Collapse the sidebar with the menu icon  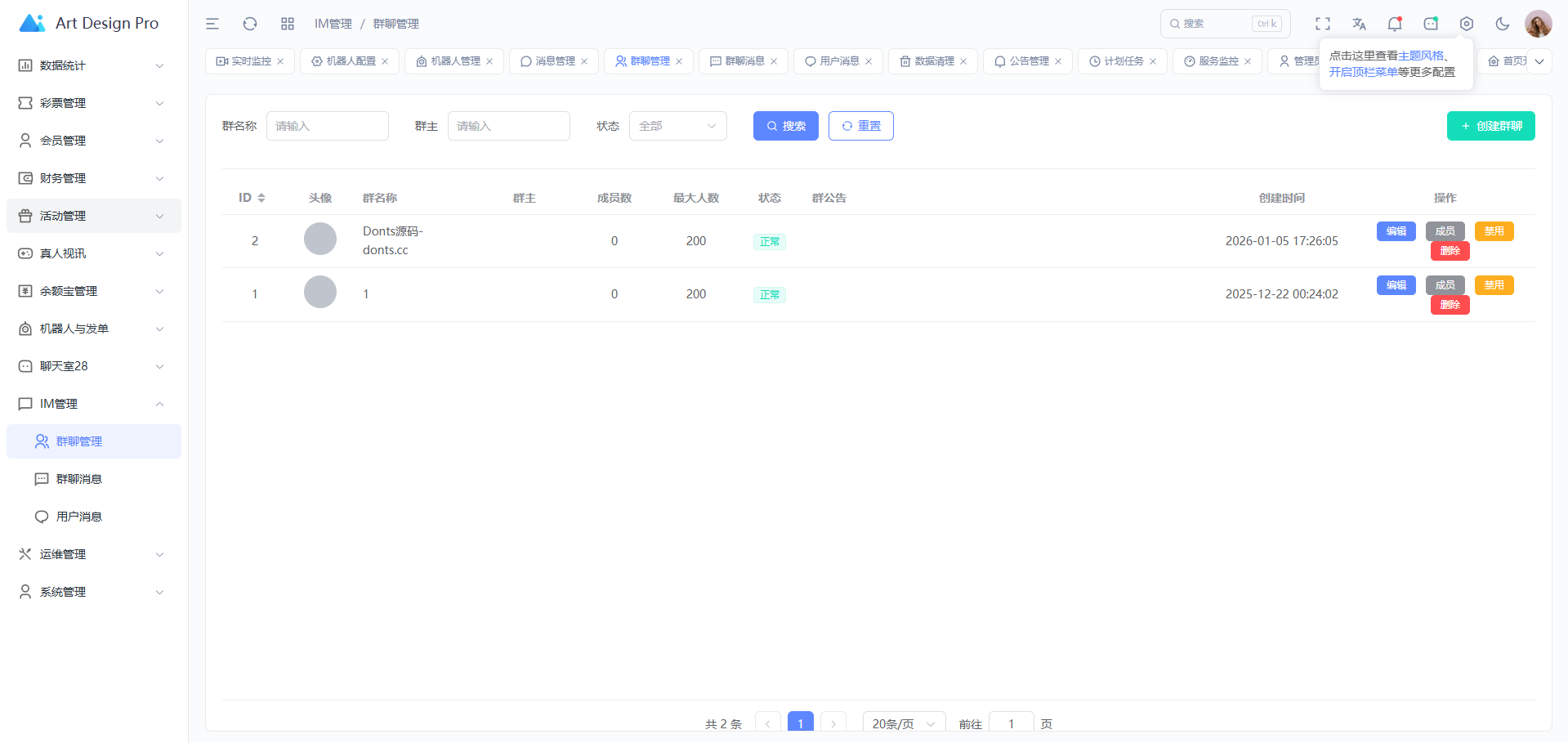pyautogui.click(x=212, y=24)
